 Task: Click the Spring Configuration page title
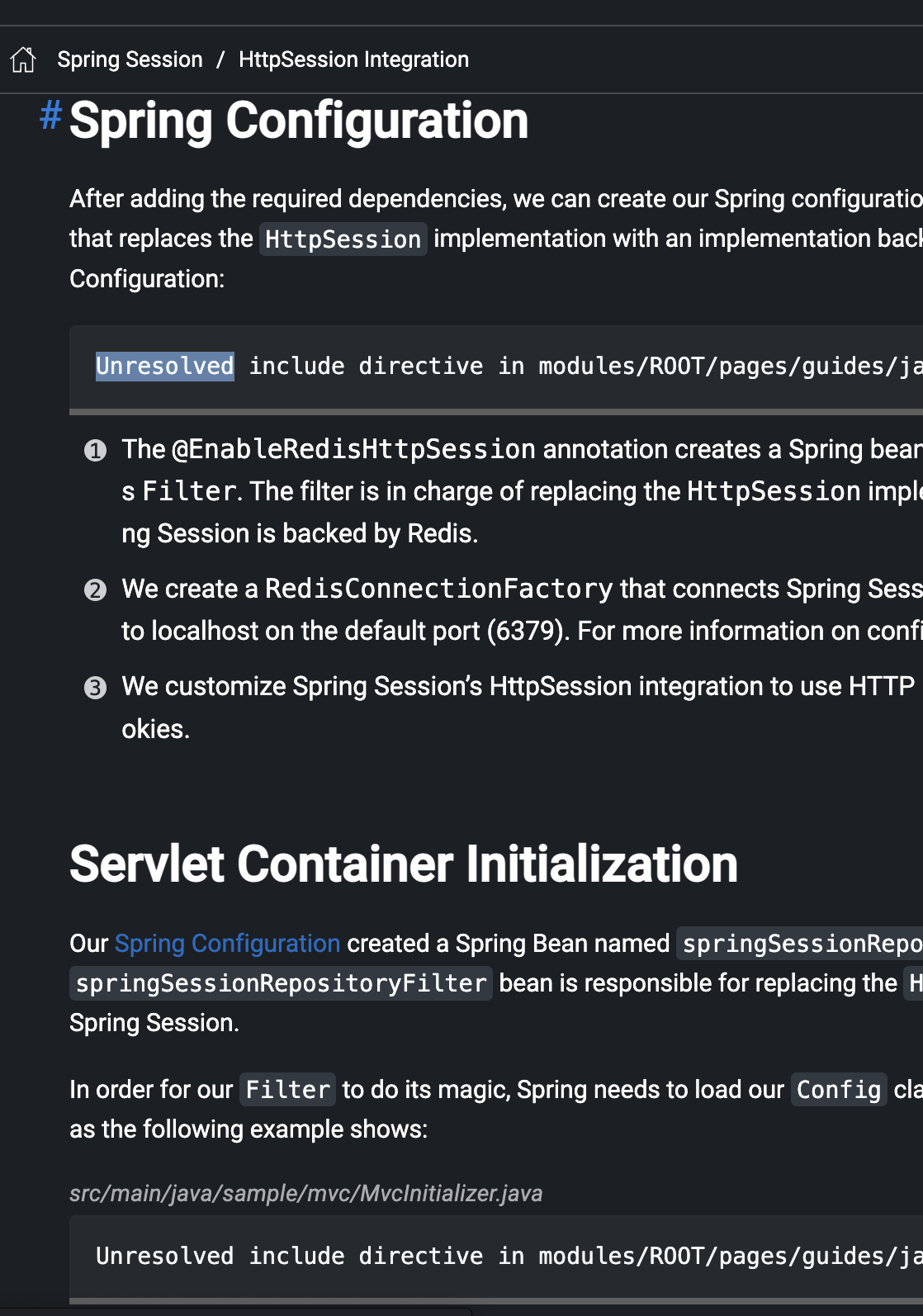(298, 121)
